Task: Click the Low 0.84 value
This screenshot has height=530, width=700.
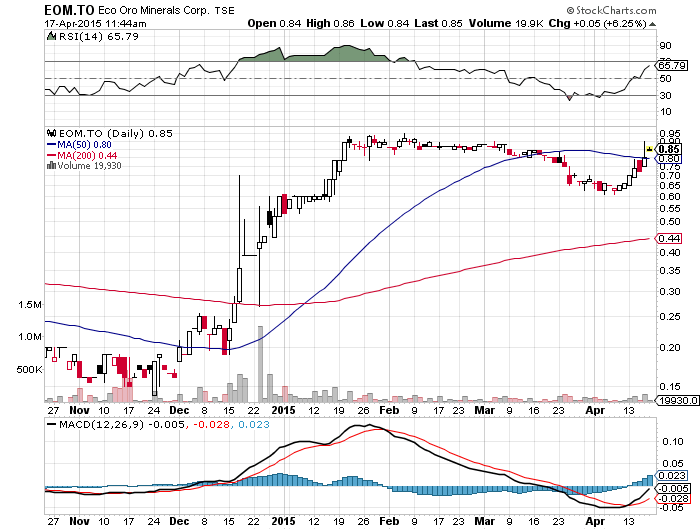Action: [384, 24]
